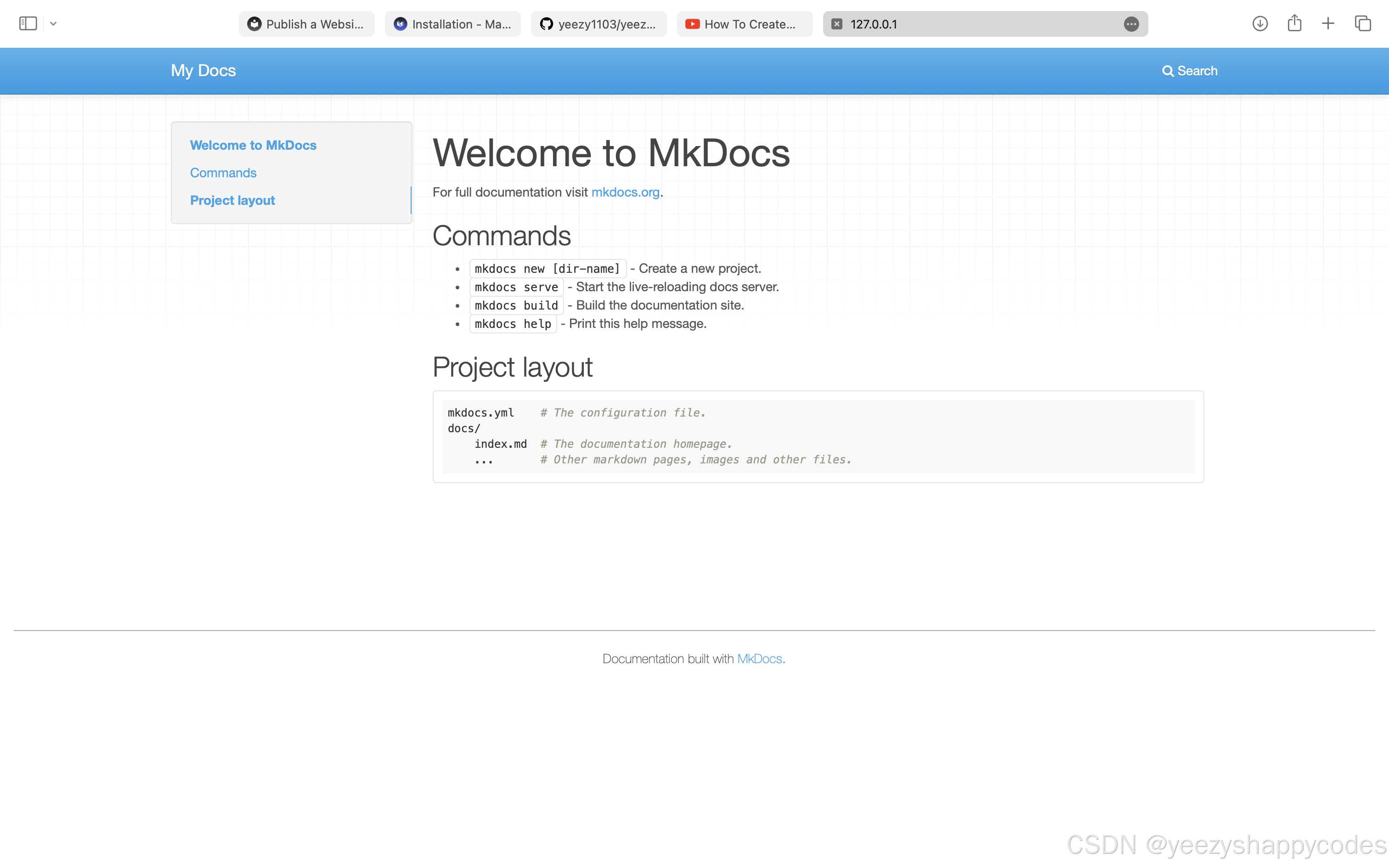The image size is (1389, 868).
Task: Switch to the Publish a Website tab
Action: point(306,24)
